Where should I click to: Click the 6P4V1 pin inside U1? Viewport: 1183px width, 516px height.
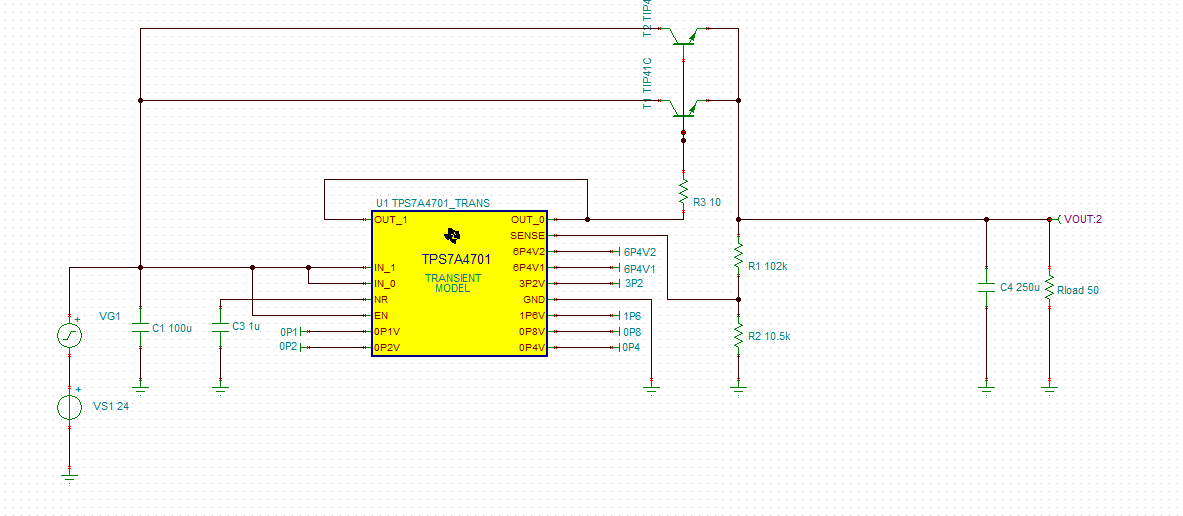click(x=529, y=267)
